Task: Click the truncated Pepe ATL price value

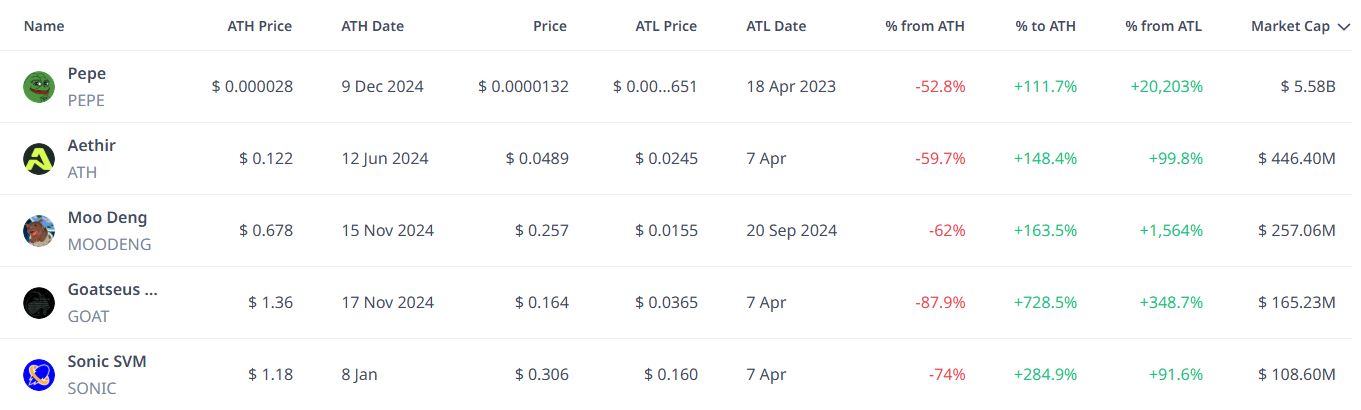Action: [x=655, y=87]
